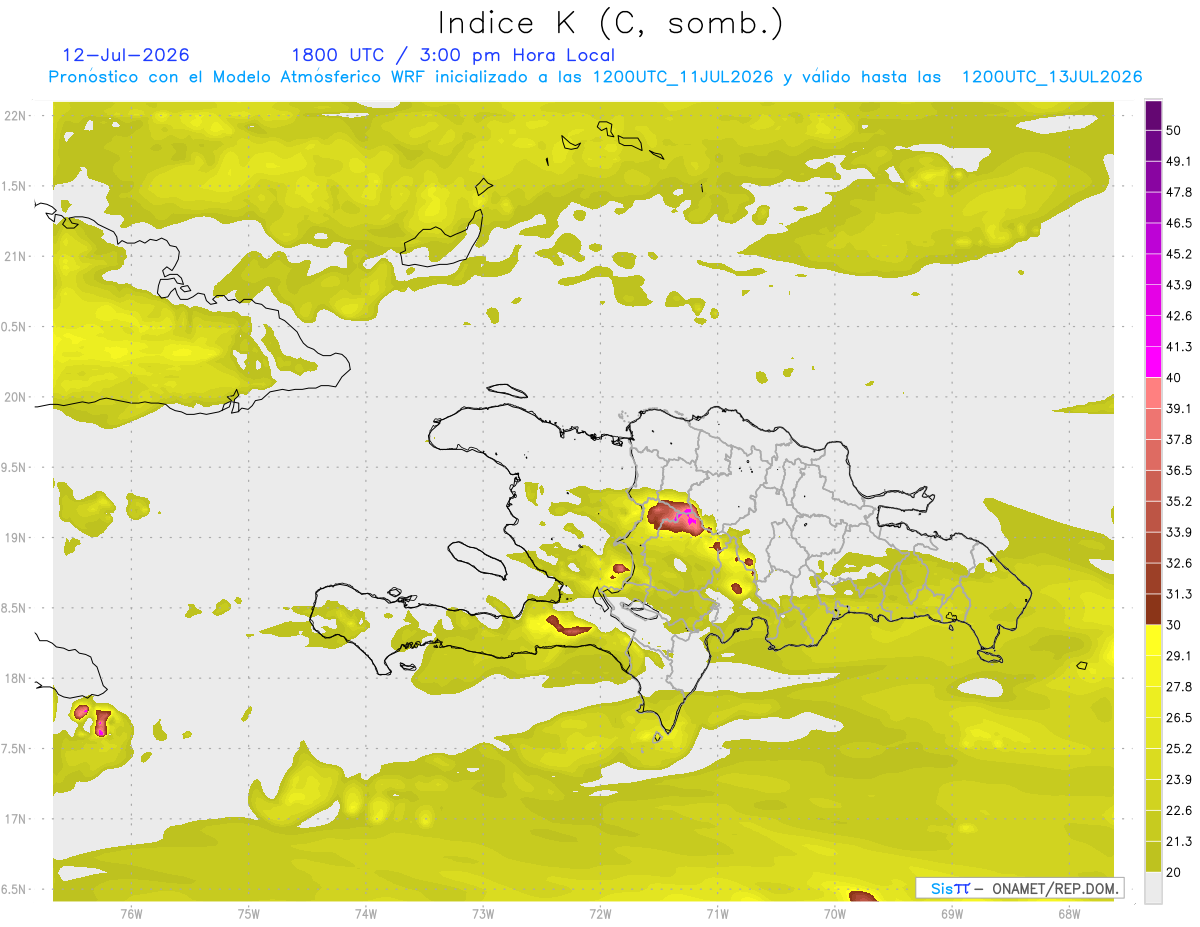Click the '35.2' color bar label

point(1179,501)
